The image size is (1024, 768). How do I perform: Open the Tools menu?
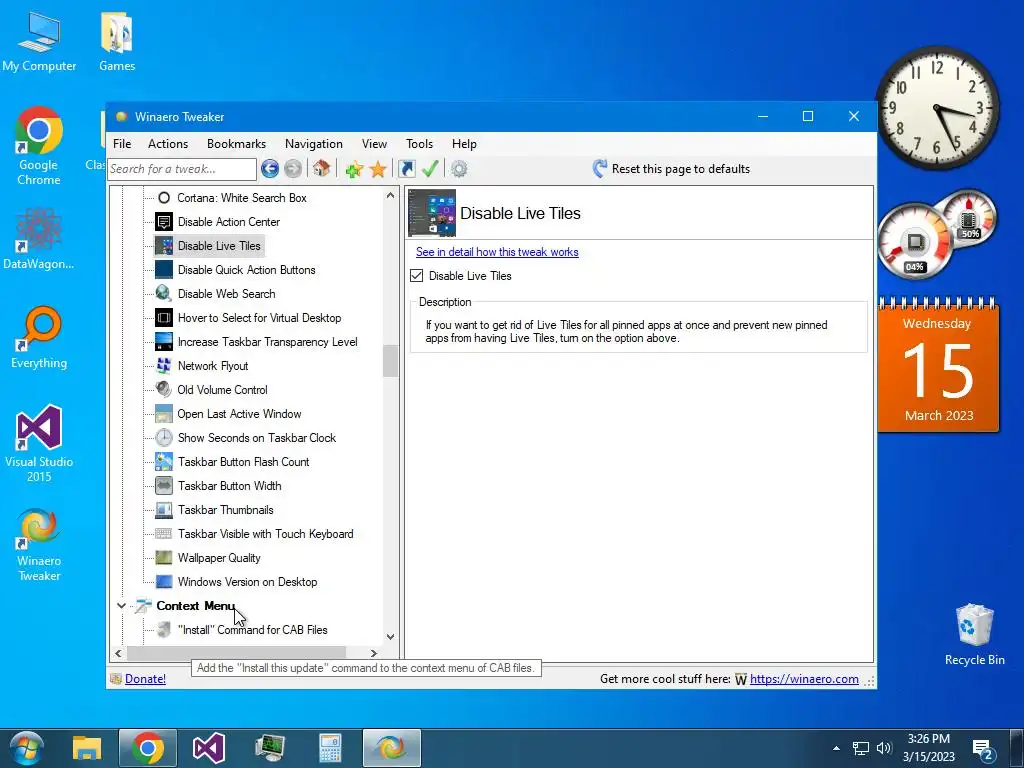419,144
